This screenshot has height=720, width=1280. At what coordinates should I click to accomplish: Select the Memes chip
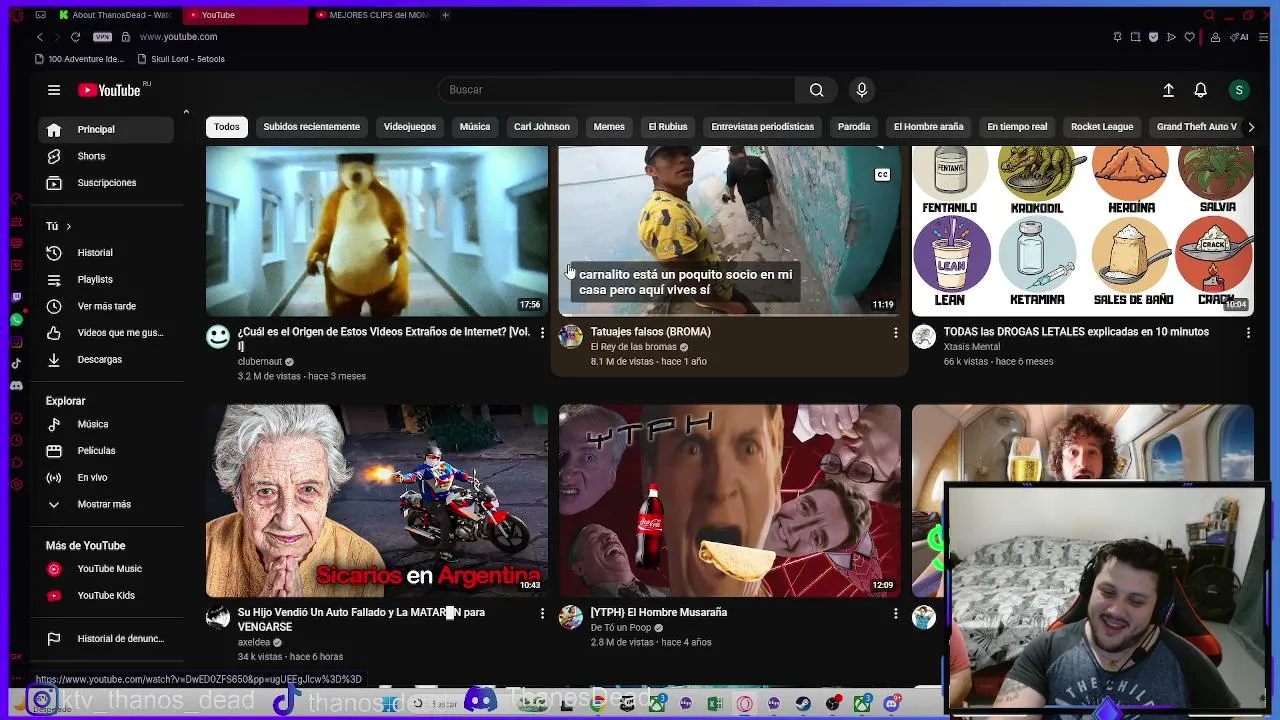click(609, 127)
